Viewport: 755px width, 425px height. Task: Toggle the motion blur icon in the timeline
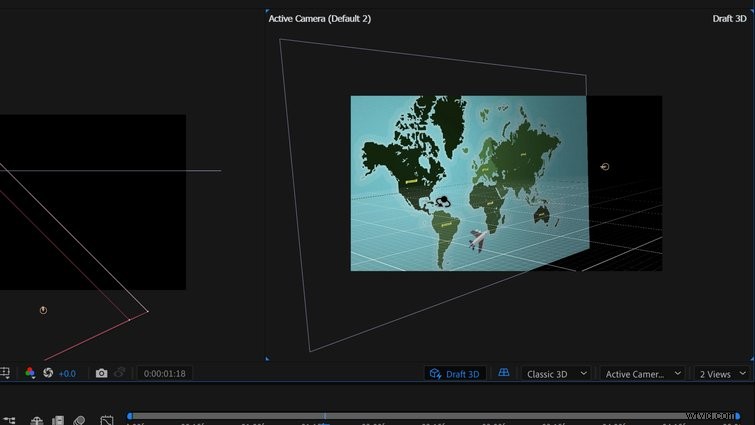[79, 421]
